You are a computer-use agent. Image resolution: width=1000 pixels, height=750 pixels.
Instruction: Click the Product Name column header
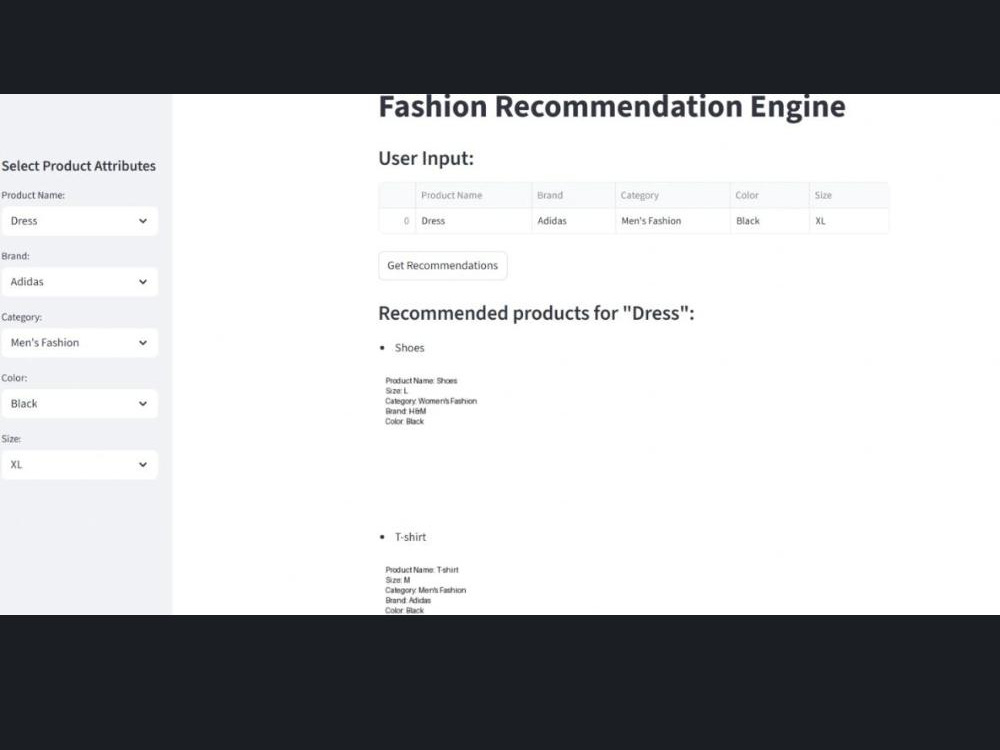click(x=474, y=195)
